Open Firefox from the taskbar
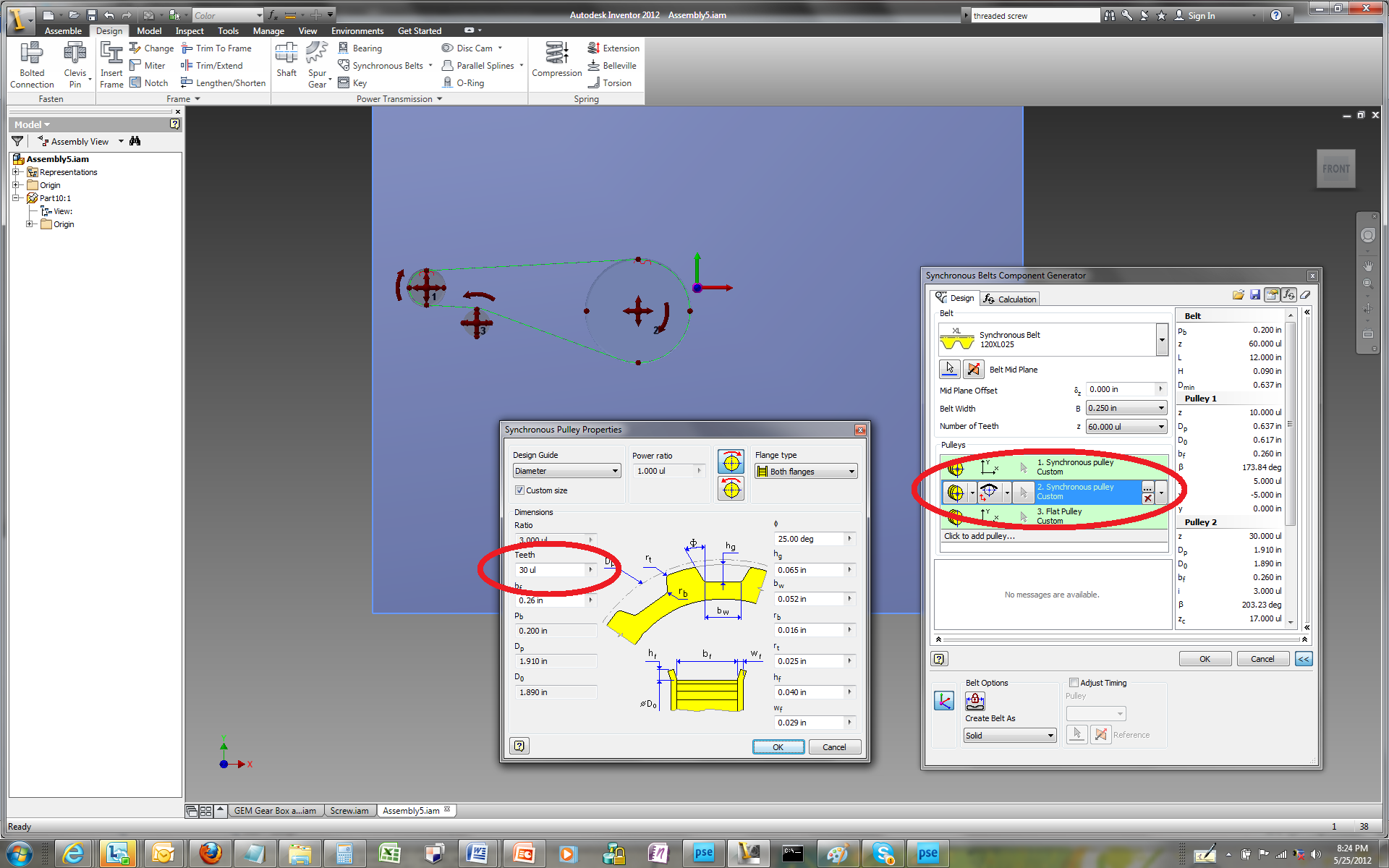1389x868 pixels. click(210, 854)
